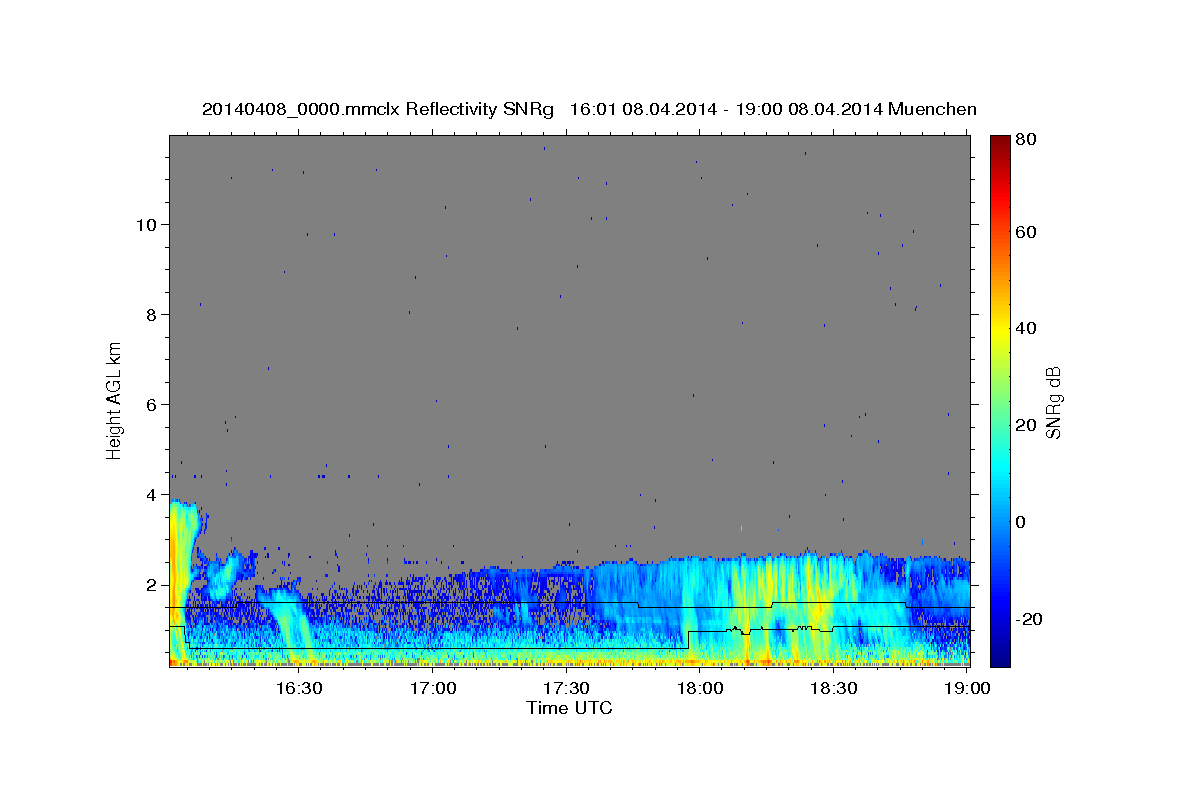Image resolution: width=1200 pixels, height=800 pixels.
Task: Click the 17:30 time tick label
Action: click(567, 688)
